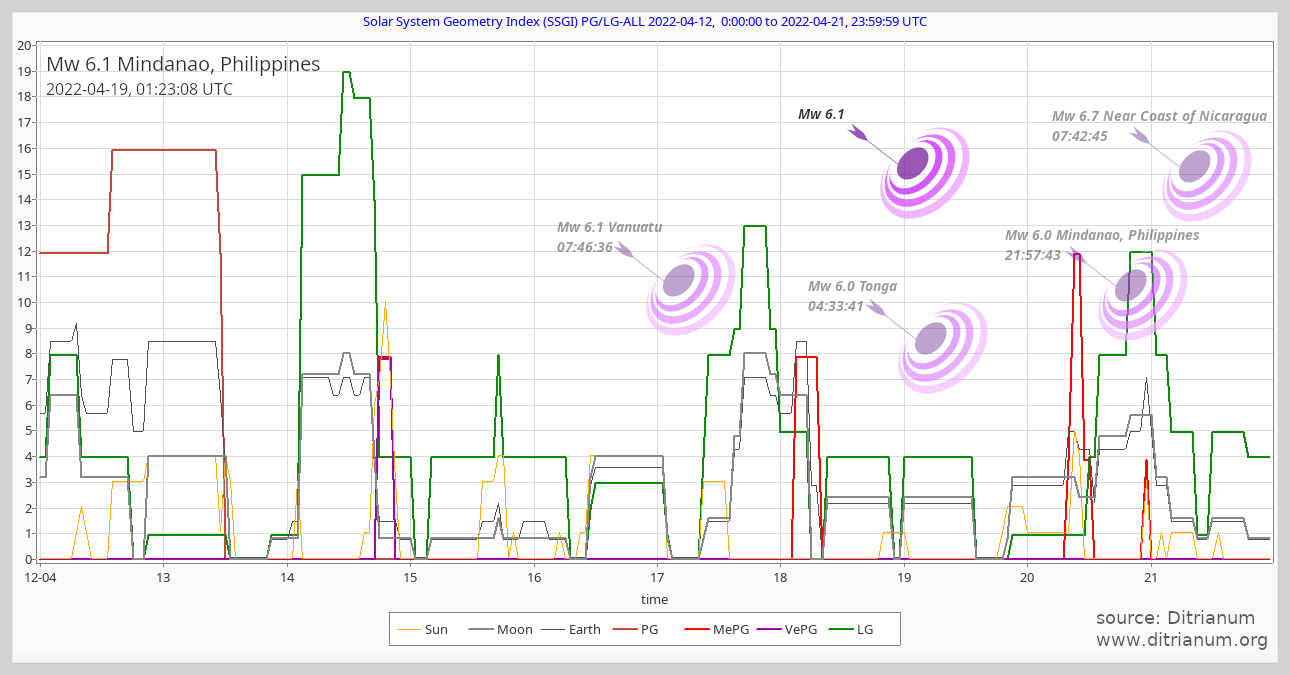Click the green LG peak at 19
This screenshot has height=675, width=1290.
(x=346, y=72)
